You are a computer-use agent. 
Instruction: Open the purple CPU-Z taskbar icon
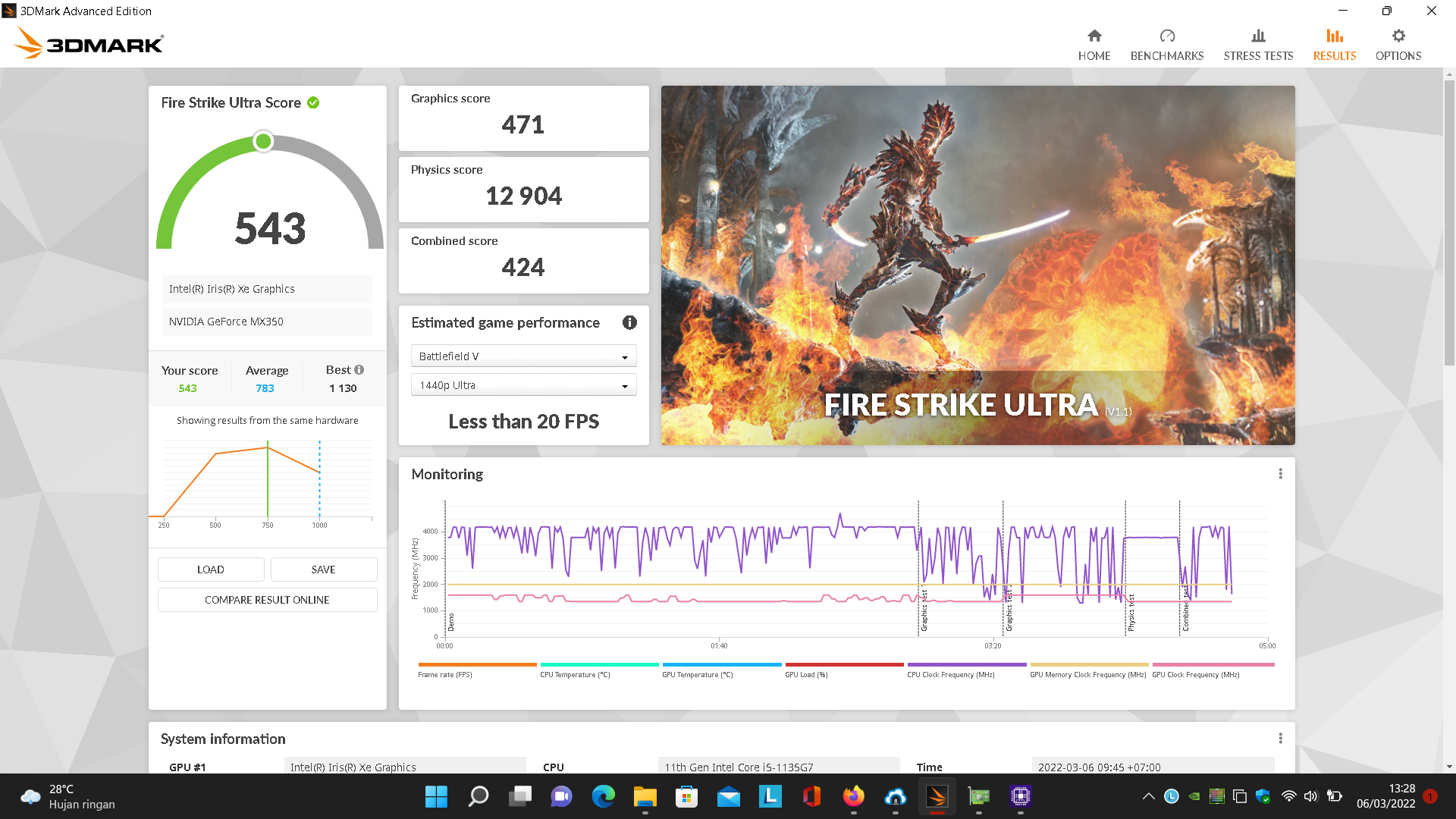click(1021, 796)
